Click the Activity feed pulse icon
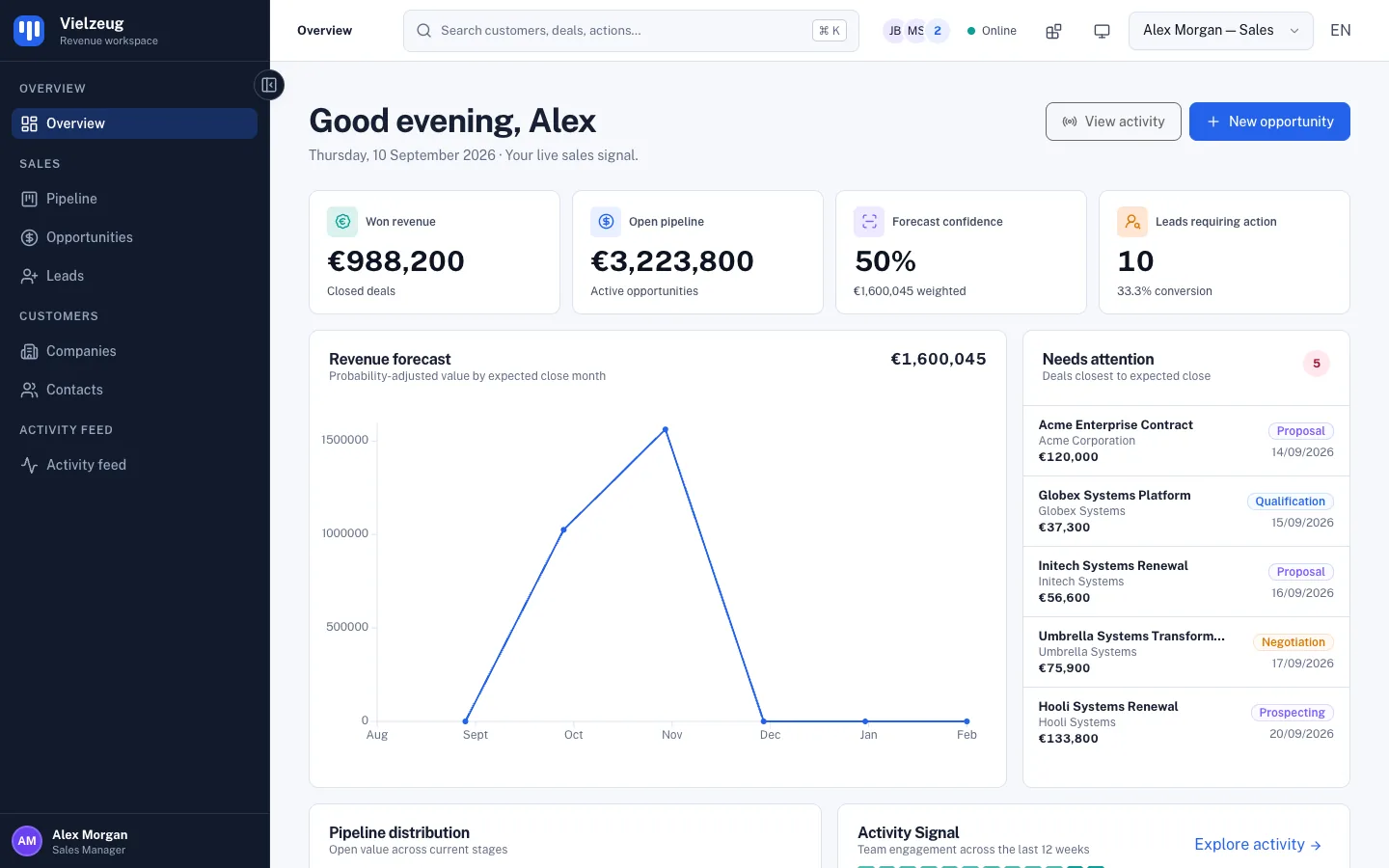The image size is (1389, 868). point(30,465)
